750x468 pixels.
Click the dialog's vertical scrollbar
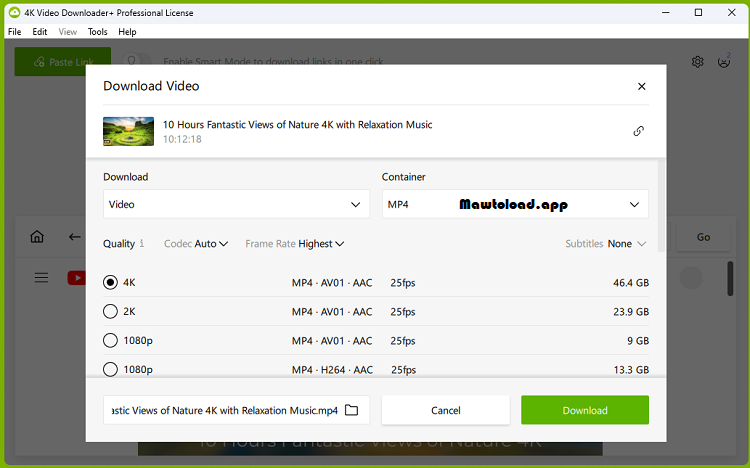(662, 206)
